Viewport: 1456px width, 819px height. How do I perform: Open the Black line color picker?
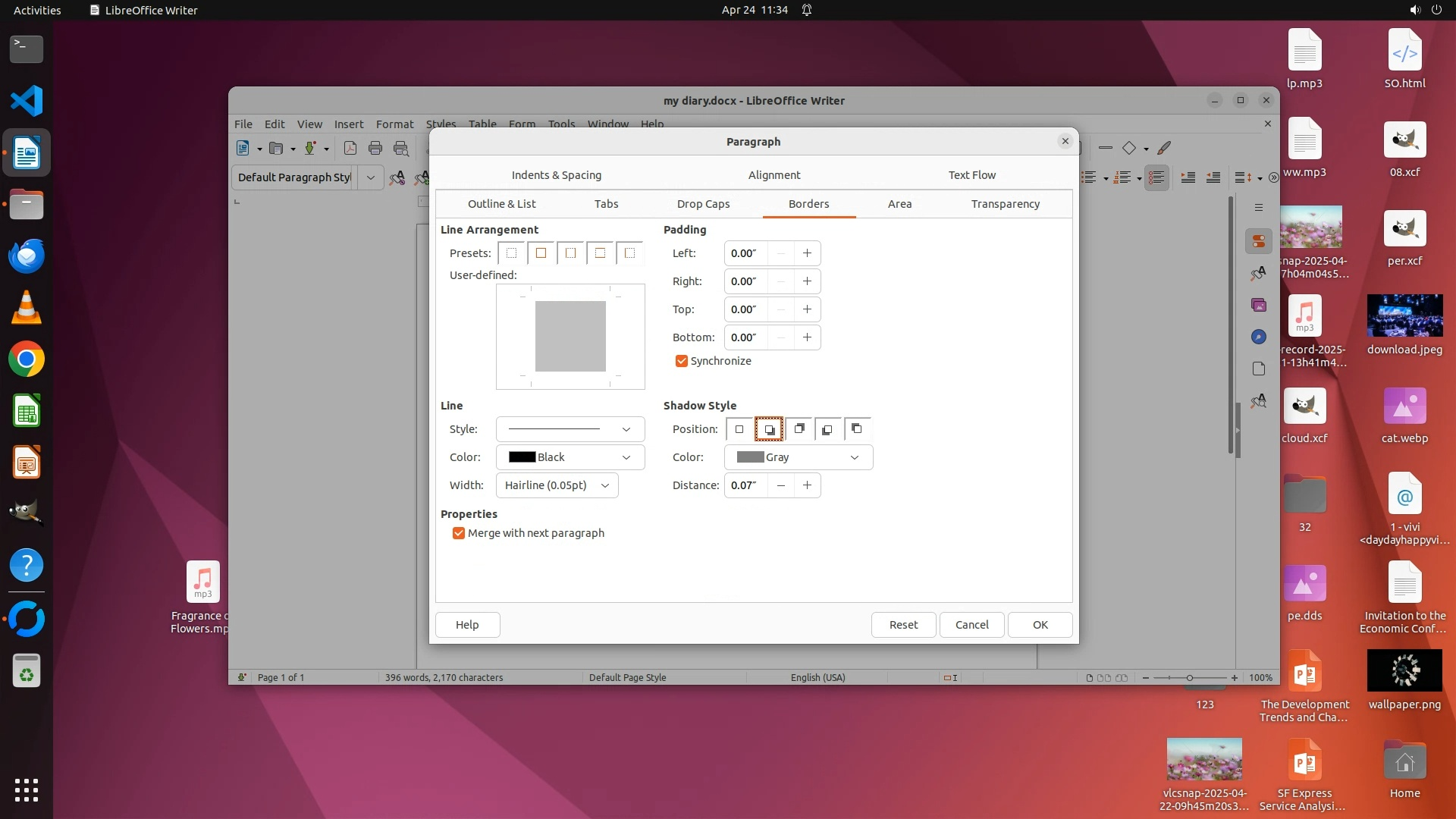click(570, 457)
